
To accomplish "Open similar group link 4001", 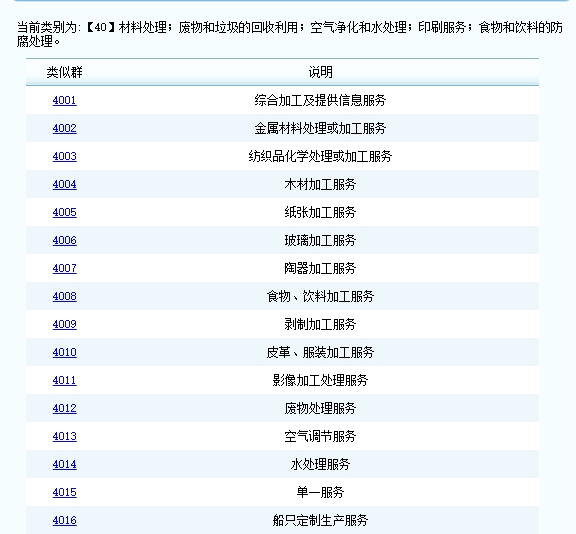I will point(64,100).
